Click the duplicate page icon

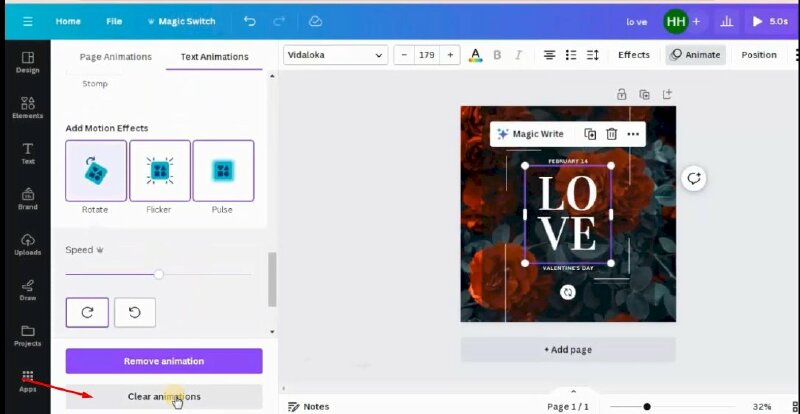pyautogui.click(x=644, y=94)
